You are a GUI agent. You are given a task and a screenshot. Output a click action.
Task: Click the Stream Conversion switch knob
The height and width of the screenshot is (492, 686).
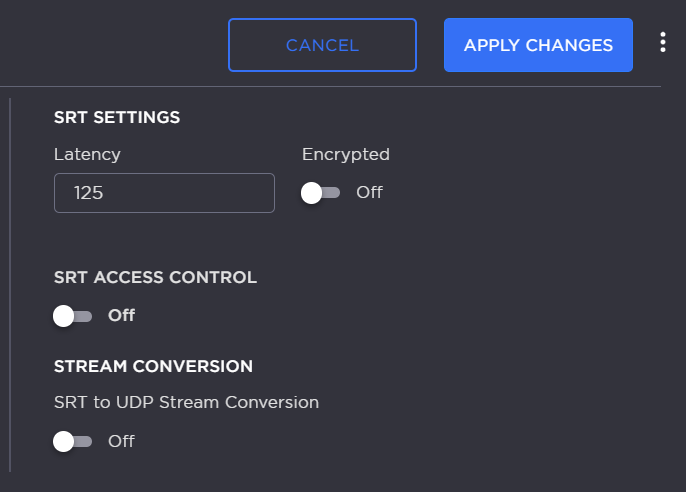64,441
